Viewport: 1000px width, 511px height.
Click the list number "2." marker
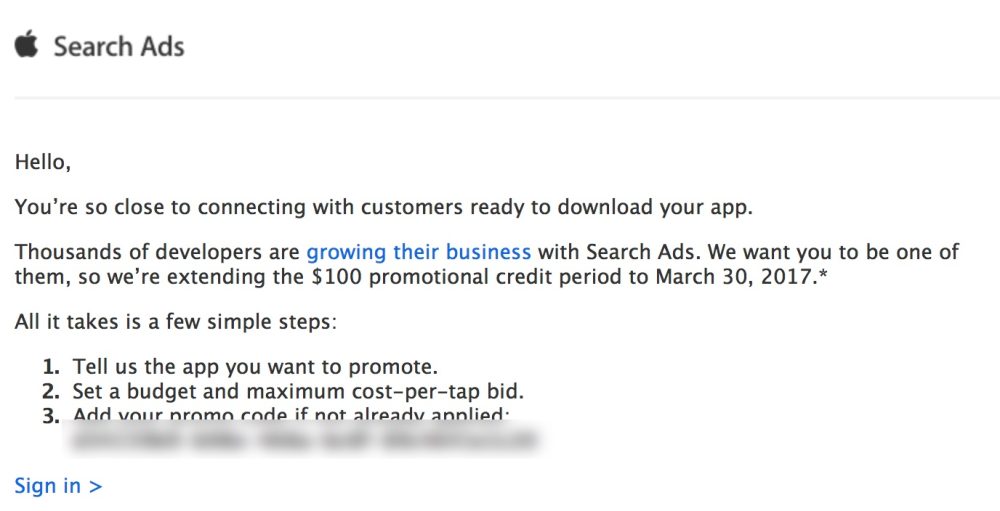point(51,391)
